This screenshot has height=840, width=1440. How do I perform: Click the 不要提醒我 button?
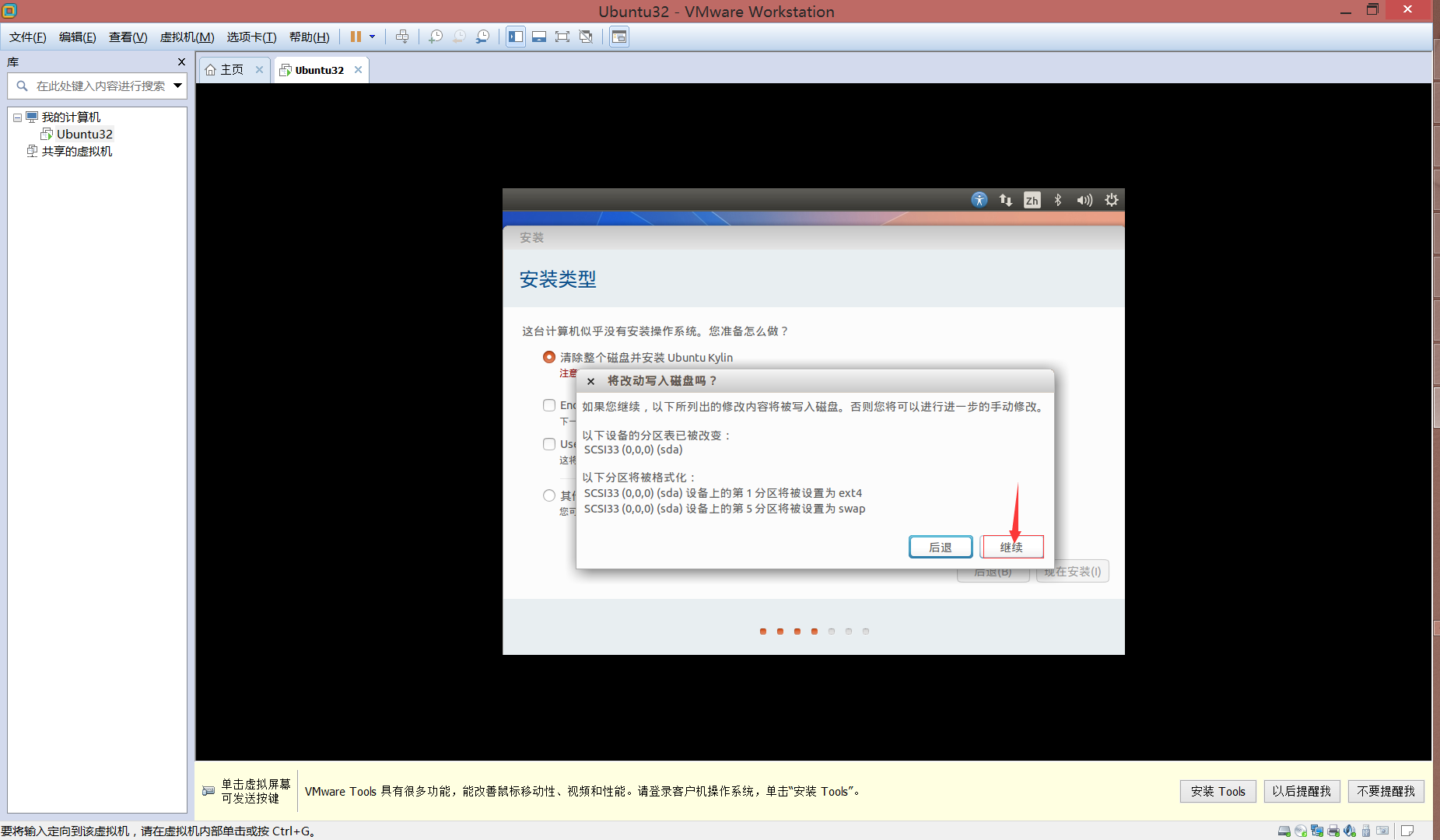(1386, 791)
